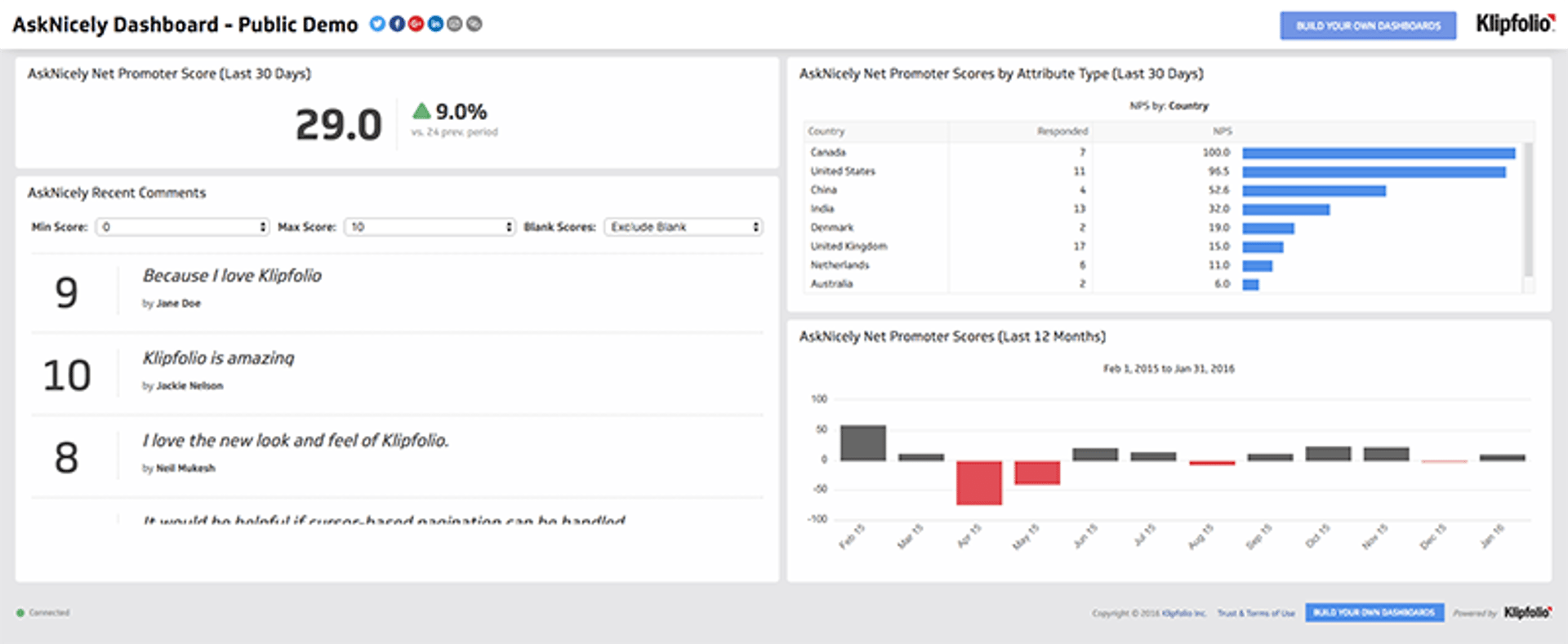Click the top Build Your Own Dashboards button
Screen dimensions: 1568x644
coord(1368,25)
